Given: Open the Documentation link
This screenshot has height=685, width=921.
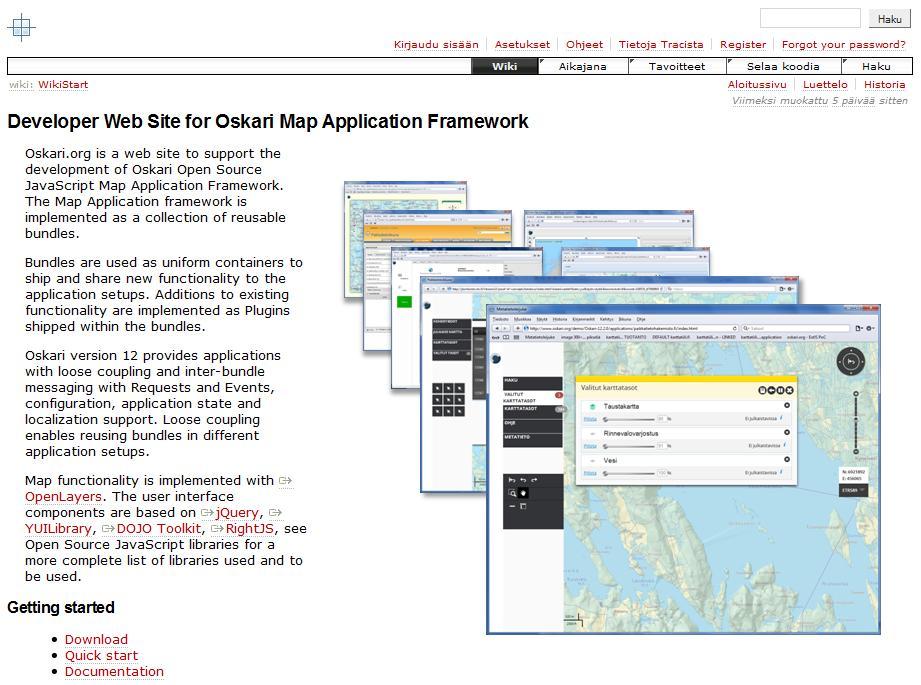Looking at the screenshot, I should (x=115, y=671).
